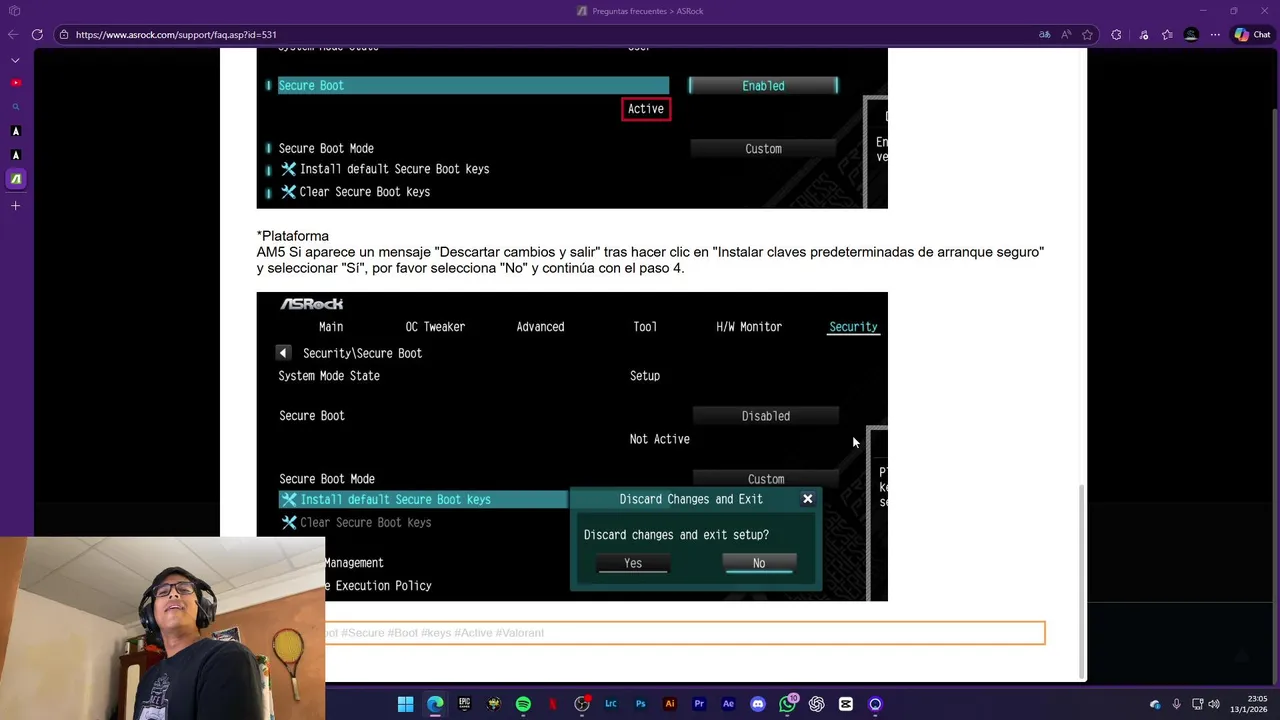
Task: View site information lock icon
Action: pos(64,34)
